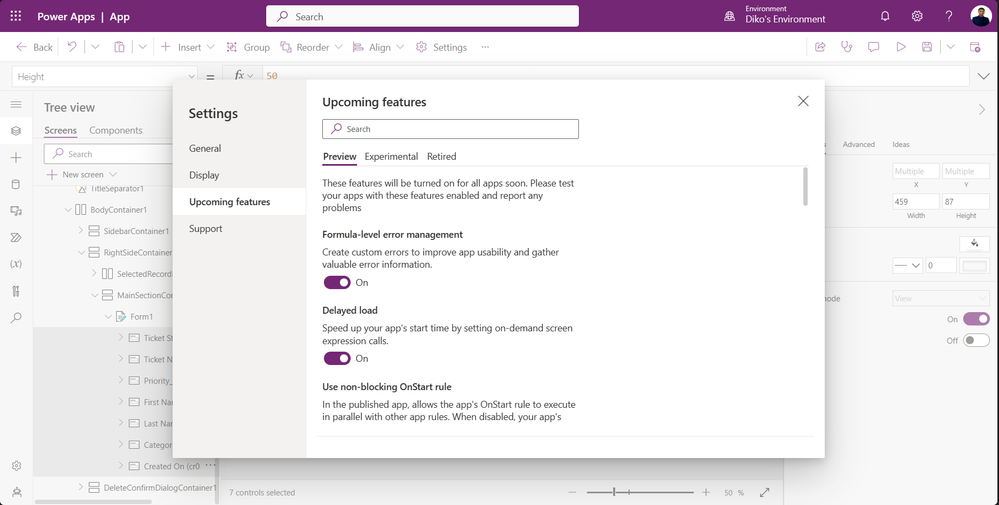Switch to the Retired tab

[x=442, y=157]
